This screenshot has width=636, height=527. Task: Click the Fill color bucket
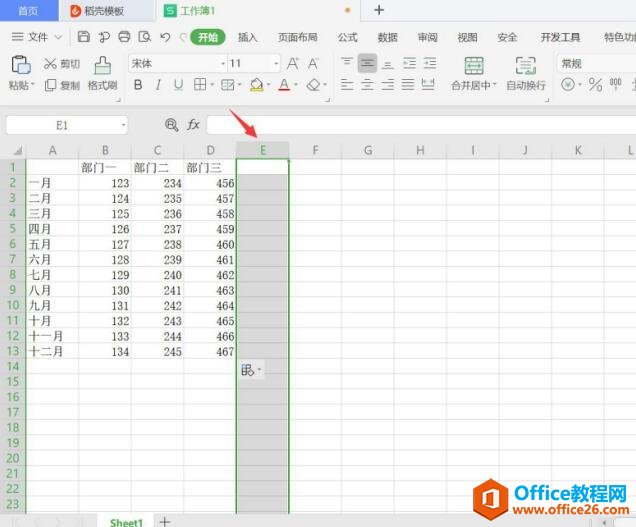click(256, 84)
